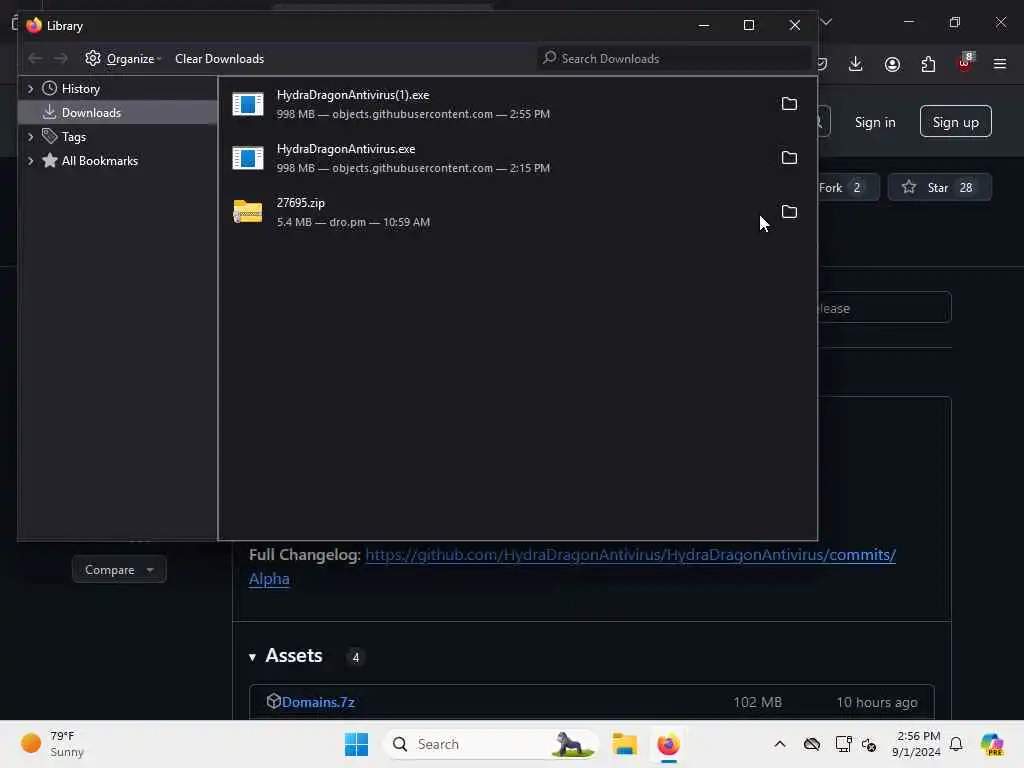
Task: Expand the Tags tree node
Action: tap(30, 136)
